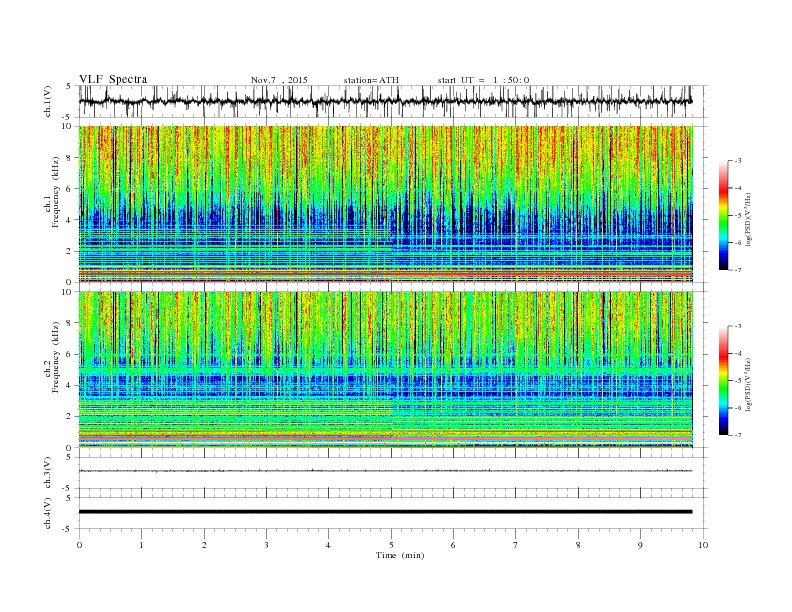Click the time axis tick label '5'
Image resolution: width=792 pixels, height=612 pixels.
click(391, 545)
